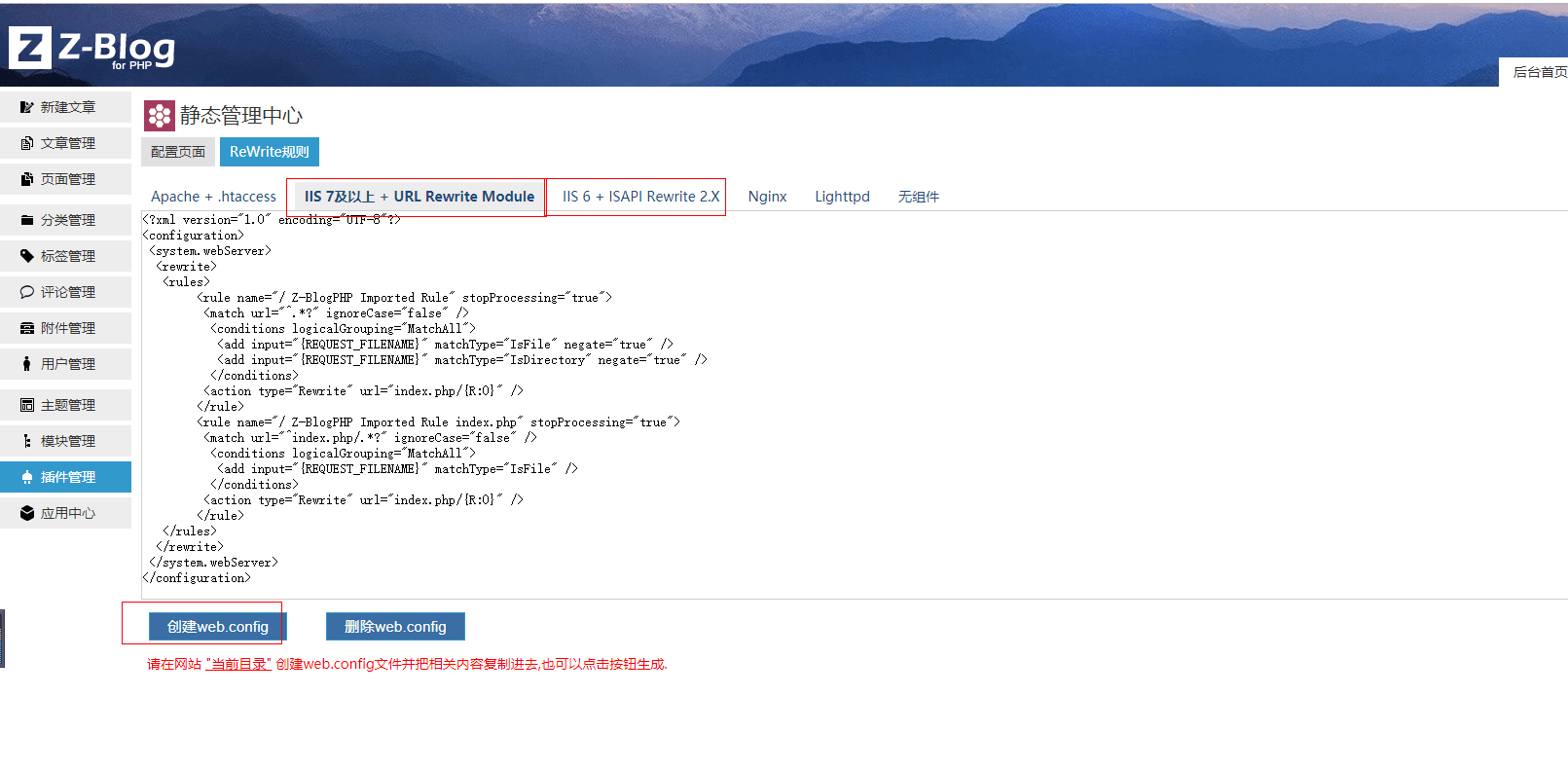Open 主题管理 in the sidebar
Image resolution: width=1568 pixels, height=769 pixels.
(x=65, y=405)
